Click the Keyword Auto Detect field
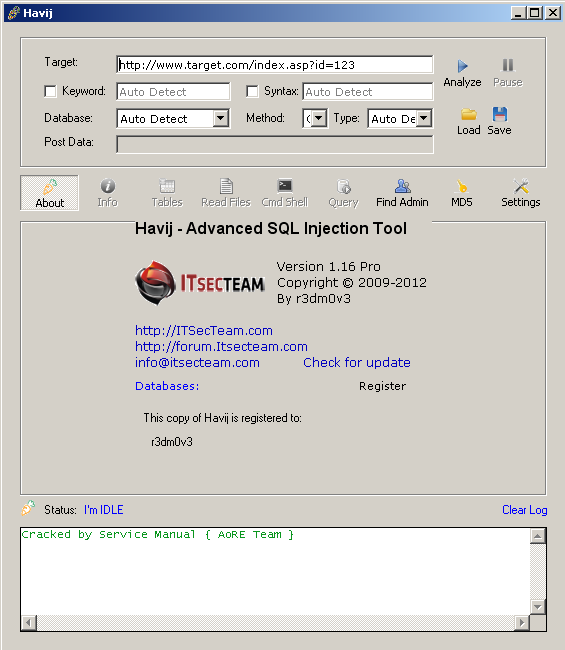 [173, 92]
